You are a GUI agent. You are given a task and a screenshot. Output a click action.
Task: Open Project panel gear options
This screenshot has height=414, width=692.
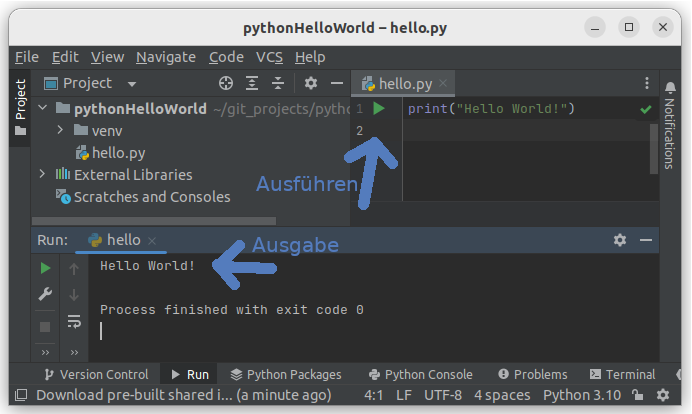(311, 83)
